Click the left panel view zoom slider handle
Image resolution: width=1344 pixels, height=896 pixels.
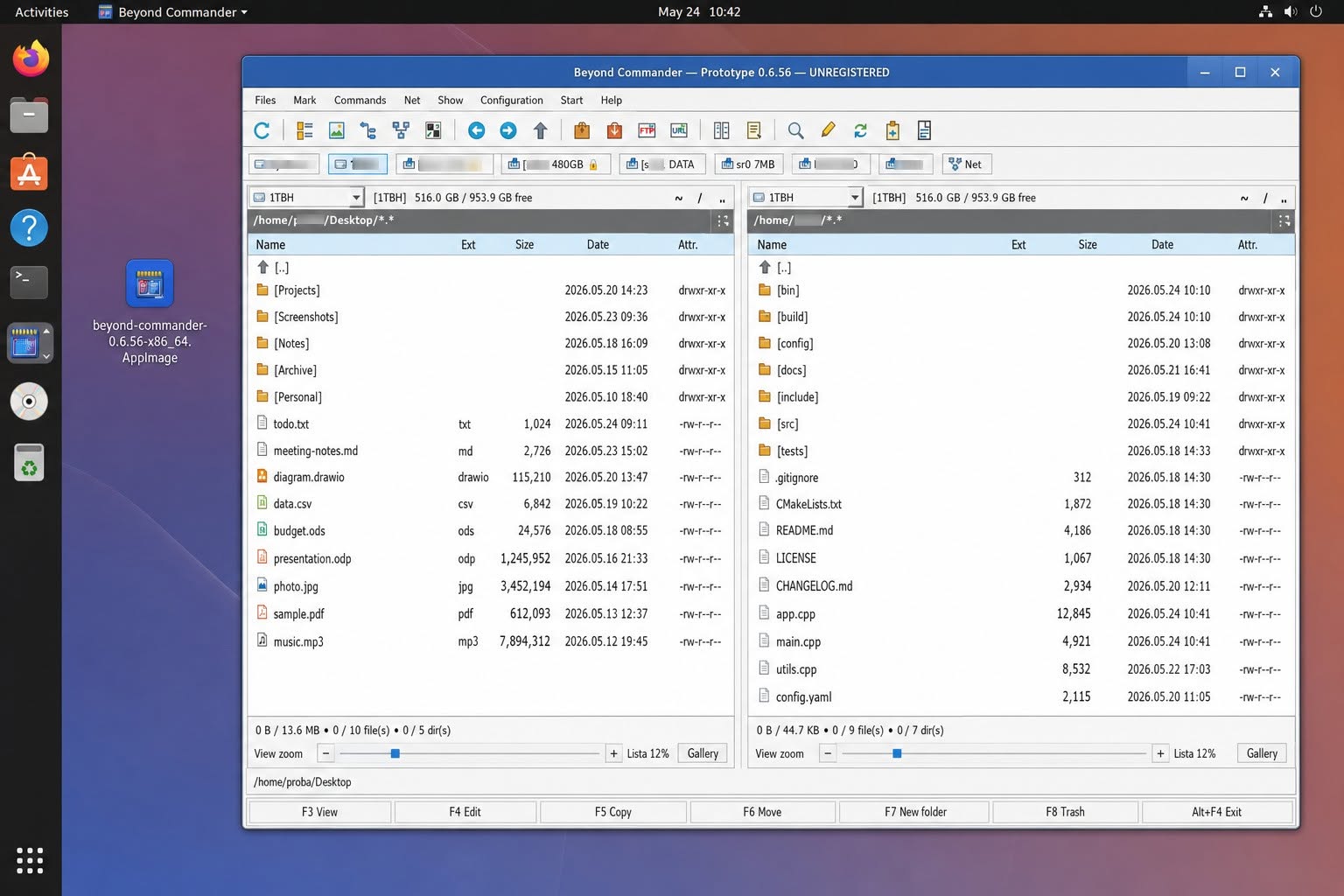click(x=395, y=753)
